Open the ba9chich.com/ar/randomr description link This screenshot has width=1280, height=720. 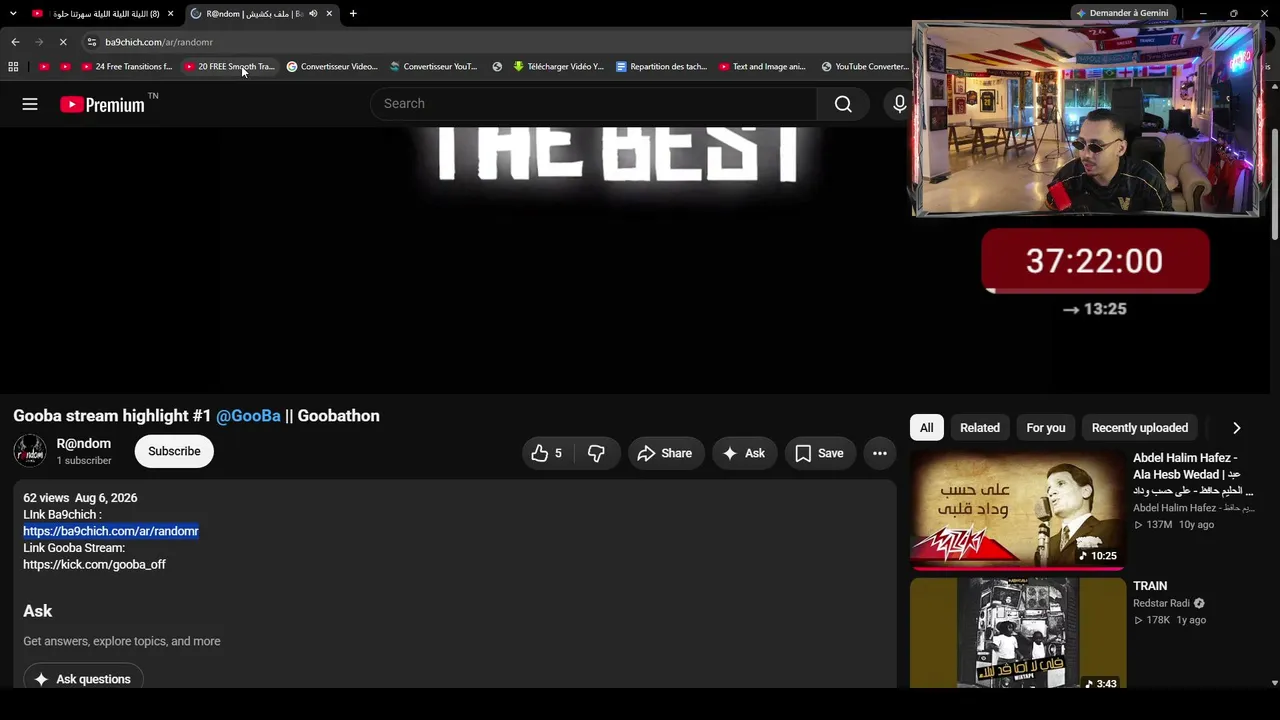111,531
